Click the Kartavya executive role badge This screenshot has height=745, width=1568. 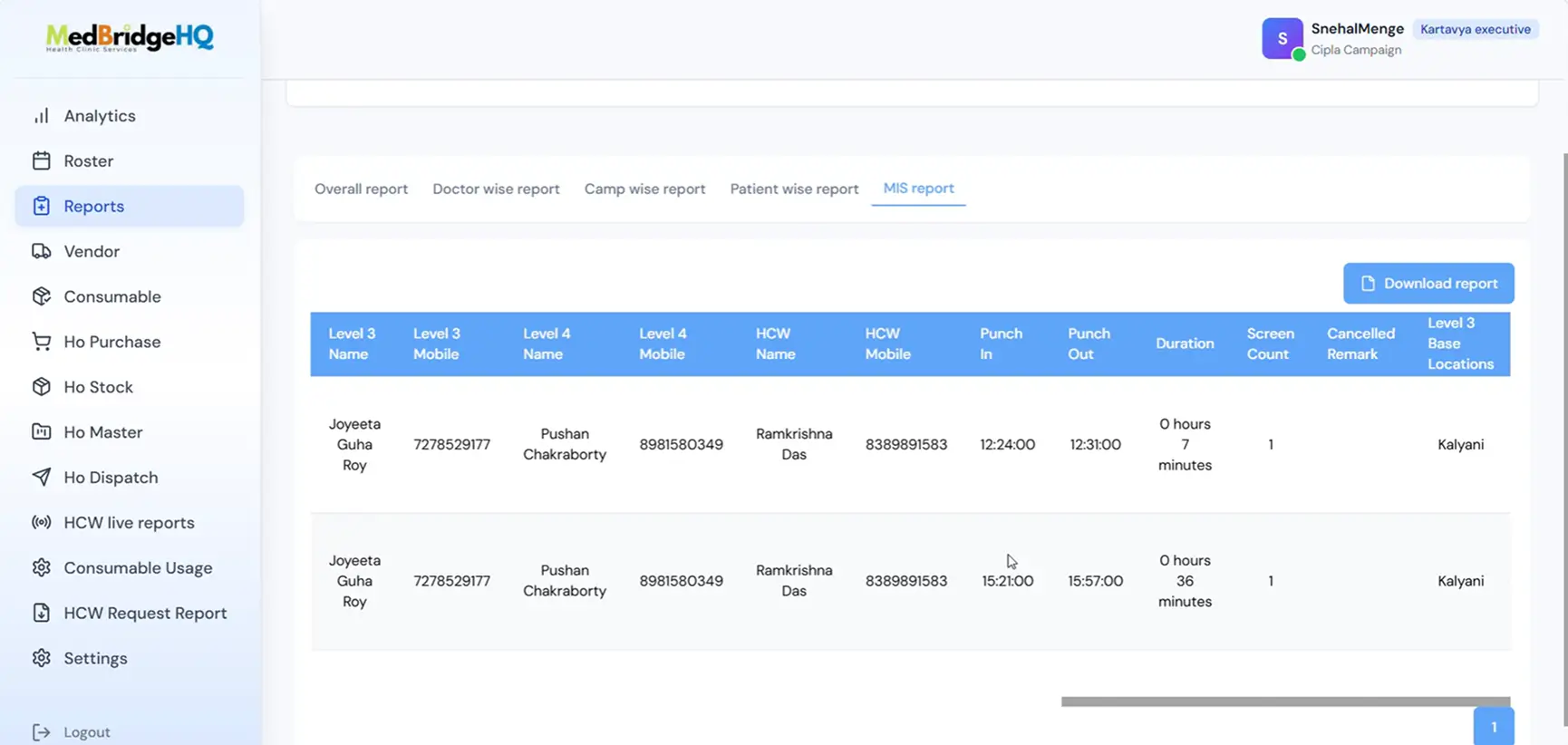tap(1476, 29)
